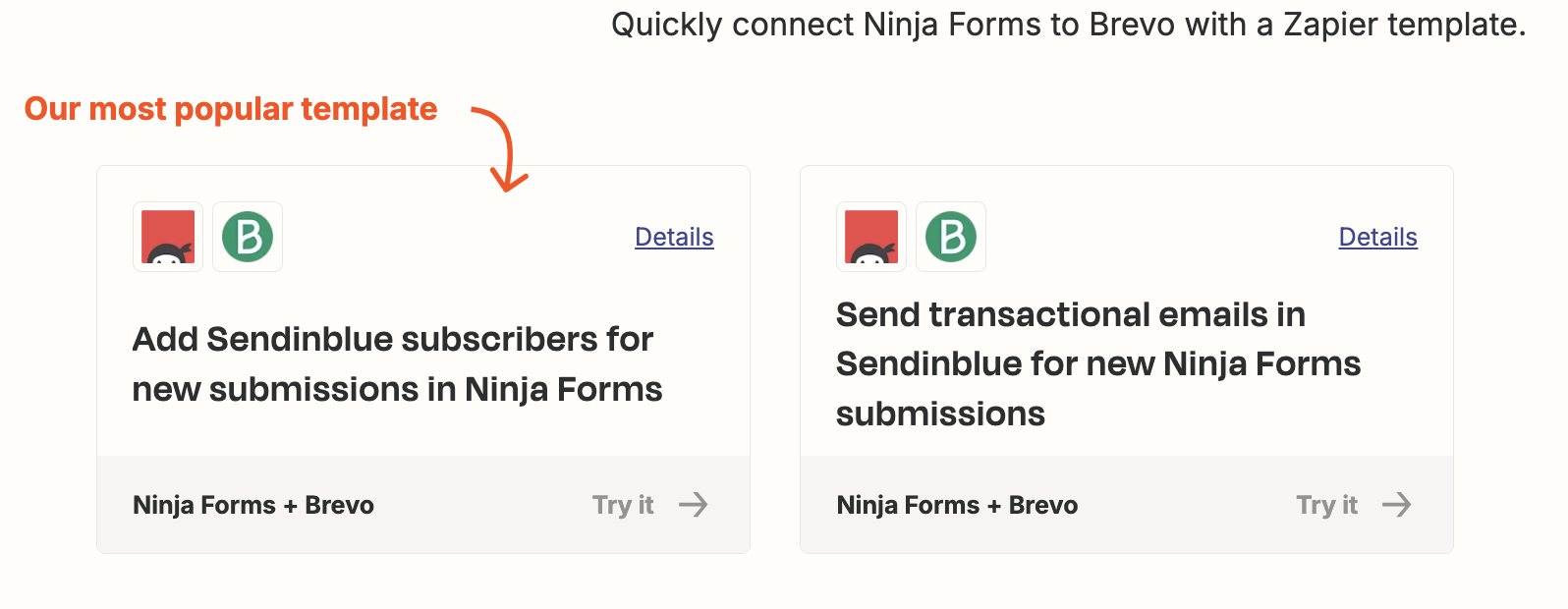Click 'Ninja Forms + Brevo' label in second card
Viewport: 1568px width, 609px height.
957,505
